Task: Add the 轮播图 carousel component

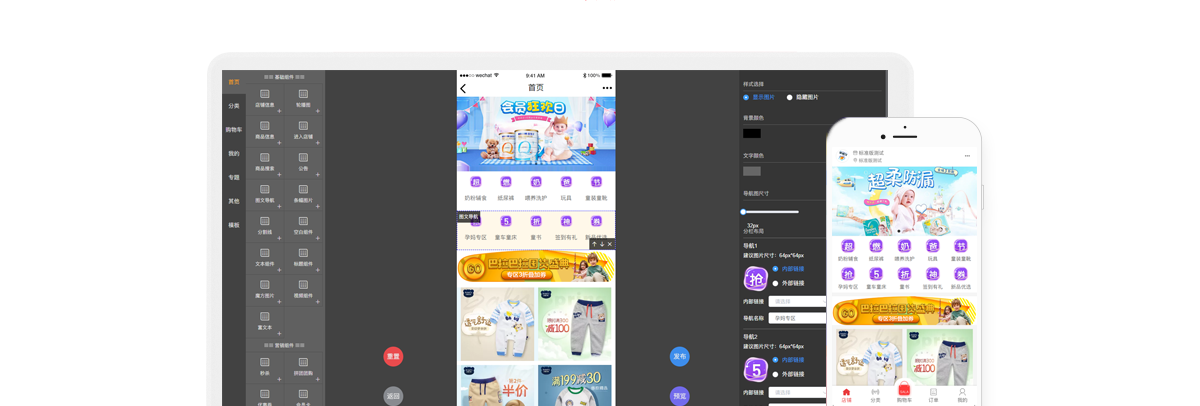Action: click(303, 98)
